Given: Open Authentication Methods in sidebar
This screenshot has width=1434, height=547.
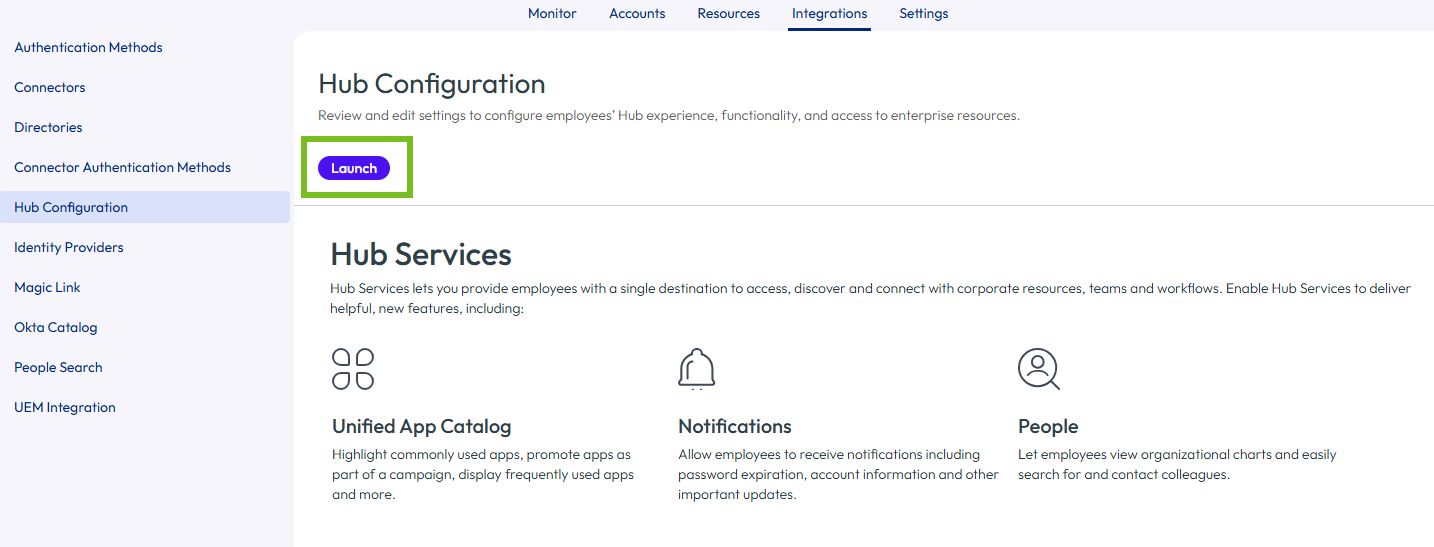Looking at the screenshot, I should tap(145, 47).
